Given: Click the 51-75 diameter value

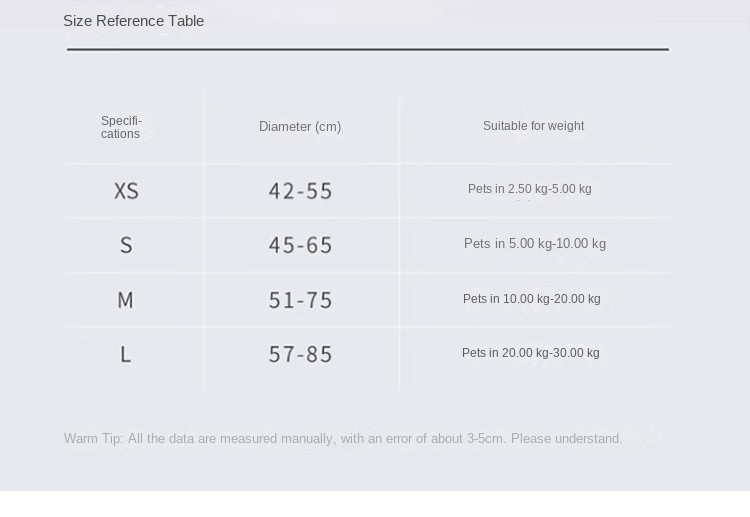Looking at the screenshot, I should (x=300, y=300).
